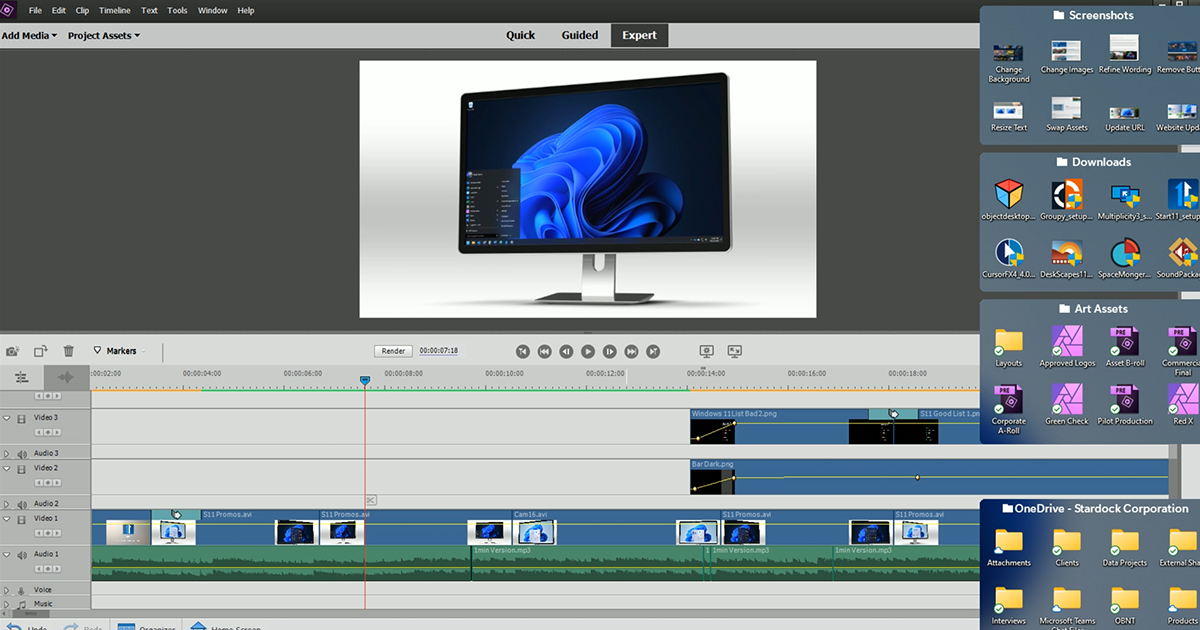Click the rotate clip icon
The width and height of the screenshot is (1200, 630).
click(41, 351)
